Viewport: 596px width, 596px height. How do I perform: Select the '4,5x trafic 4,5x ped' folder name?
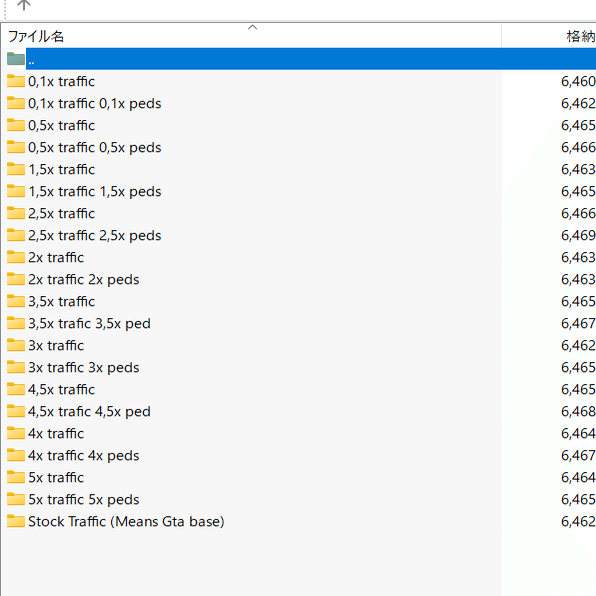tap(89, 412)
